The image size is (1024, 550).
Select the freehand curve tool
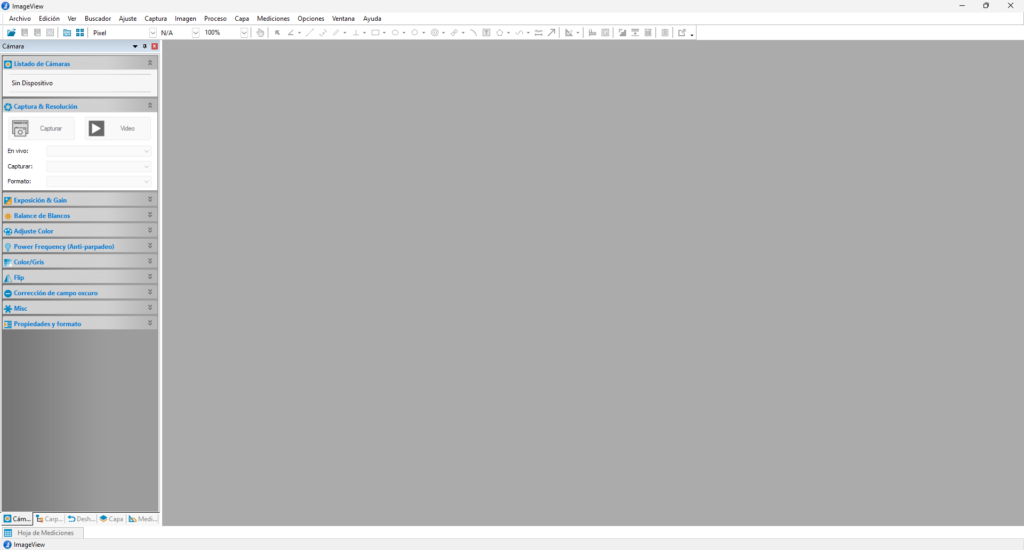[519, 33]
